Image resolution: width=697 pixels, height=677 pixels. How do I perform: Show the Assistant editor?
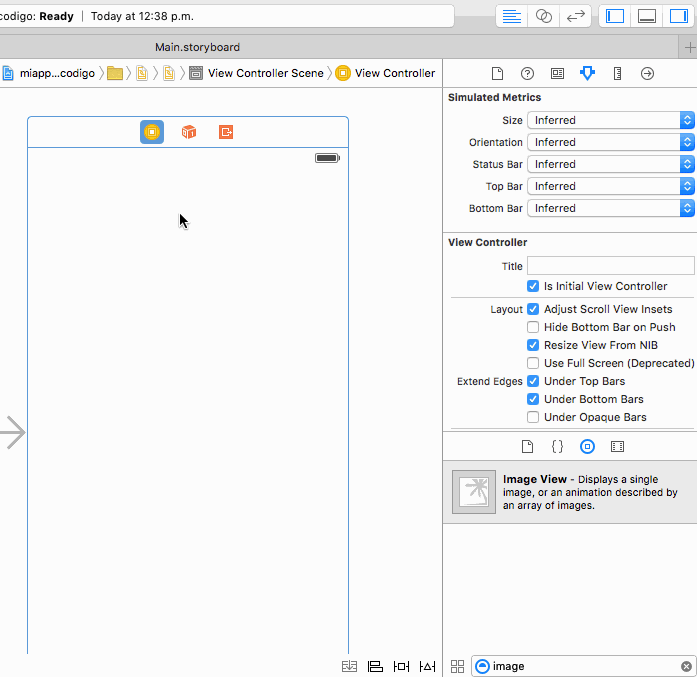(543, 16)
